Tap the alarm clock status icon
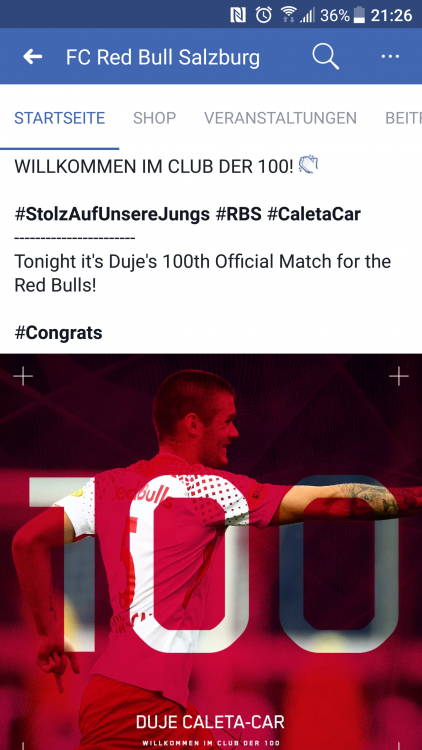Viewport: 422px width, 750px height. pyautogui.click(x=263, y=15)
